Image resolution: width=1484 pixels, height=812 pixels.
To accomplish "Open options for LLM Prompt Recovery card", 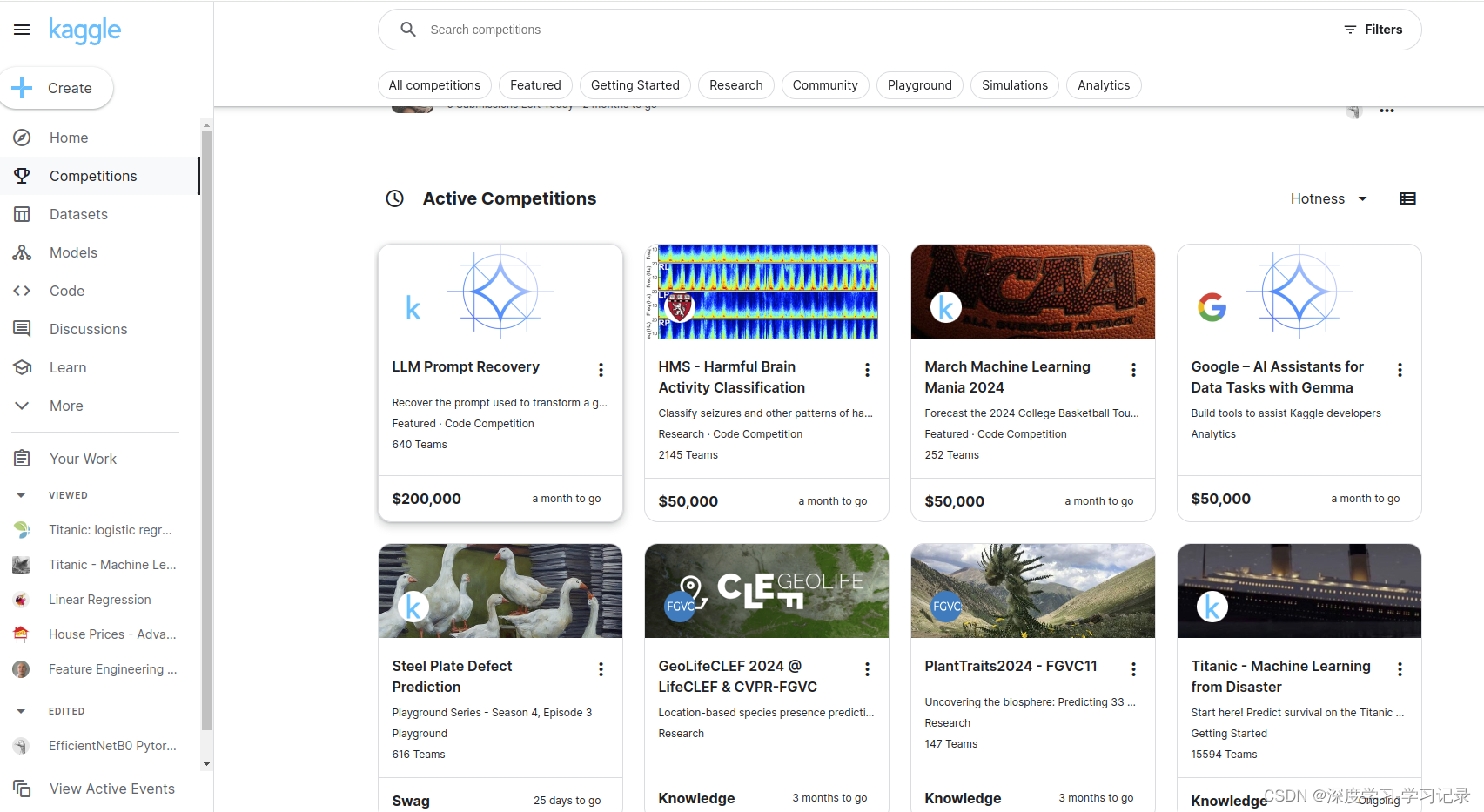I will click(x=601, y=370).
